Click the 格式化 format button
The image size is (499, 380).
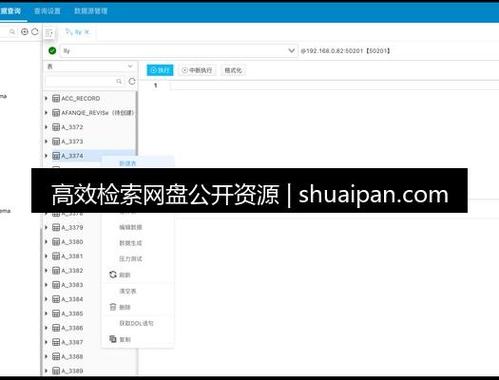click(233, 70)
